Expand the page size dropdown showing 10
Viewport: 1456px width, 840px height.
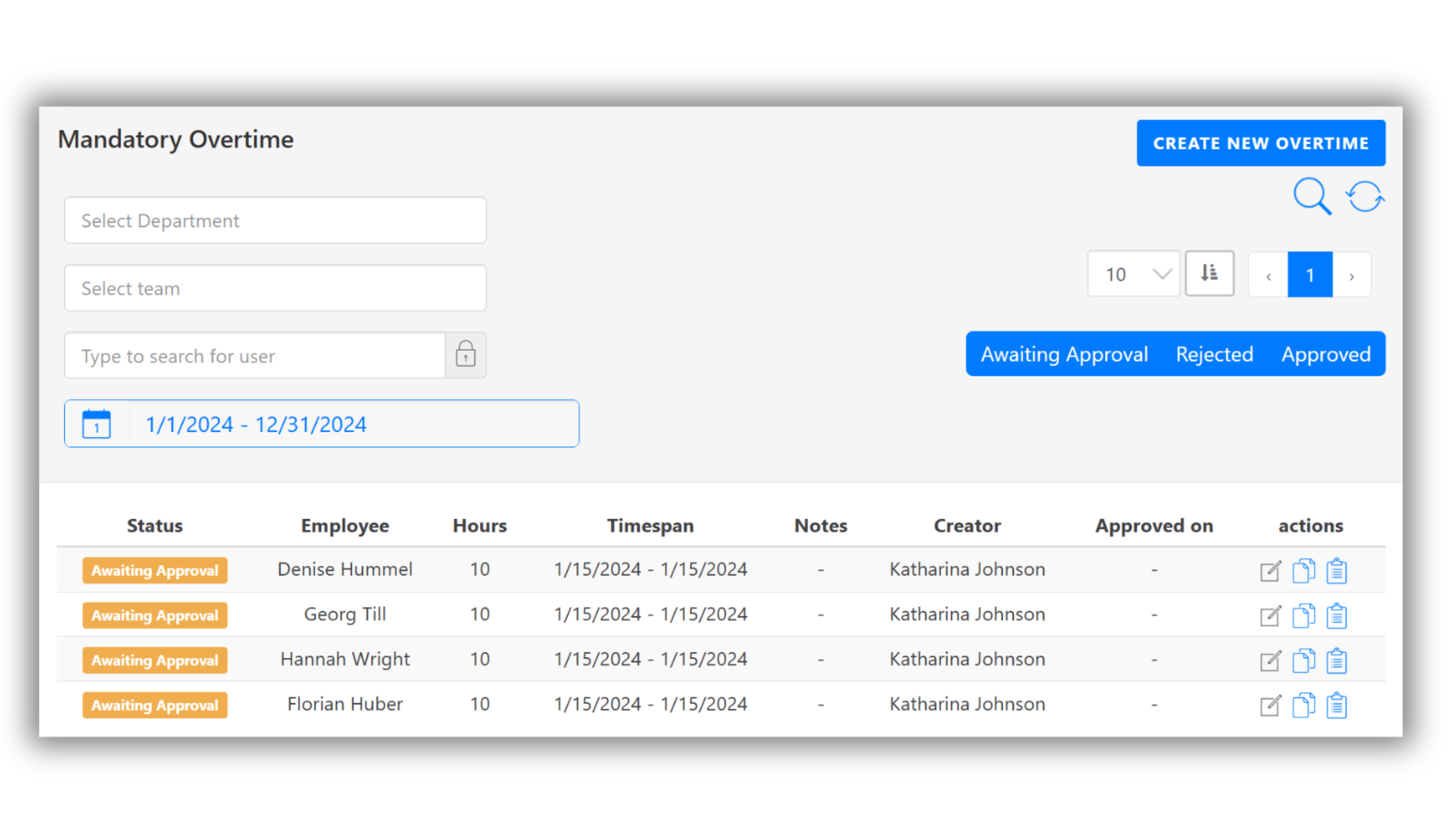pos(1133,274)
